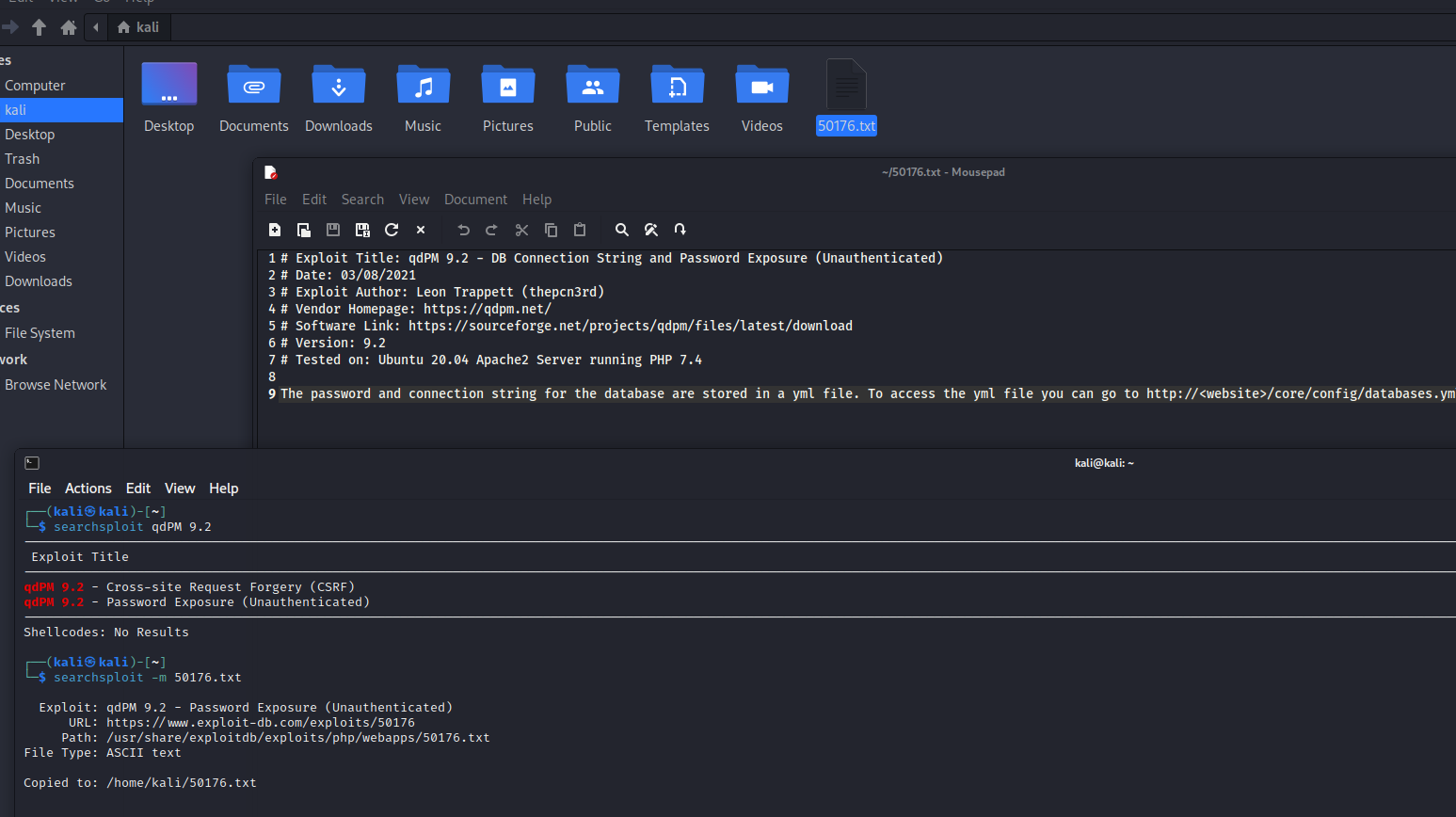1456x817 pixels.
Task: Select the 50176.txt file icon
Action: coord(846,85)
